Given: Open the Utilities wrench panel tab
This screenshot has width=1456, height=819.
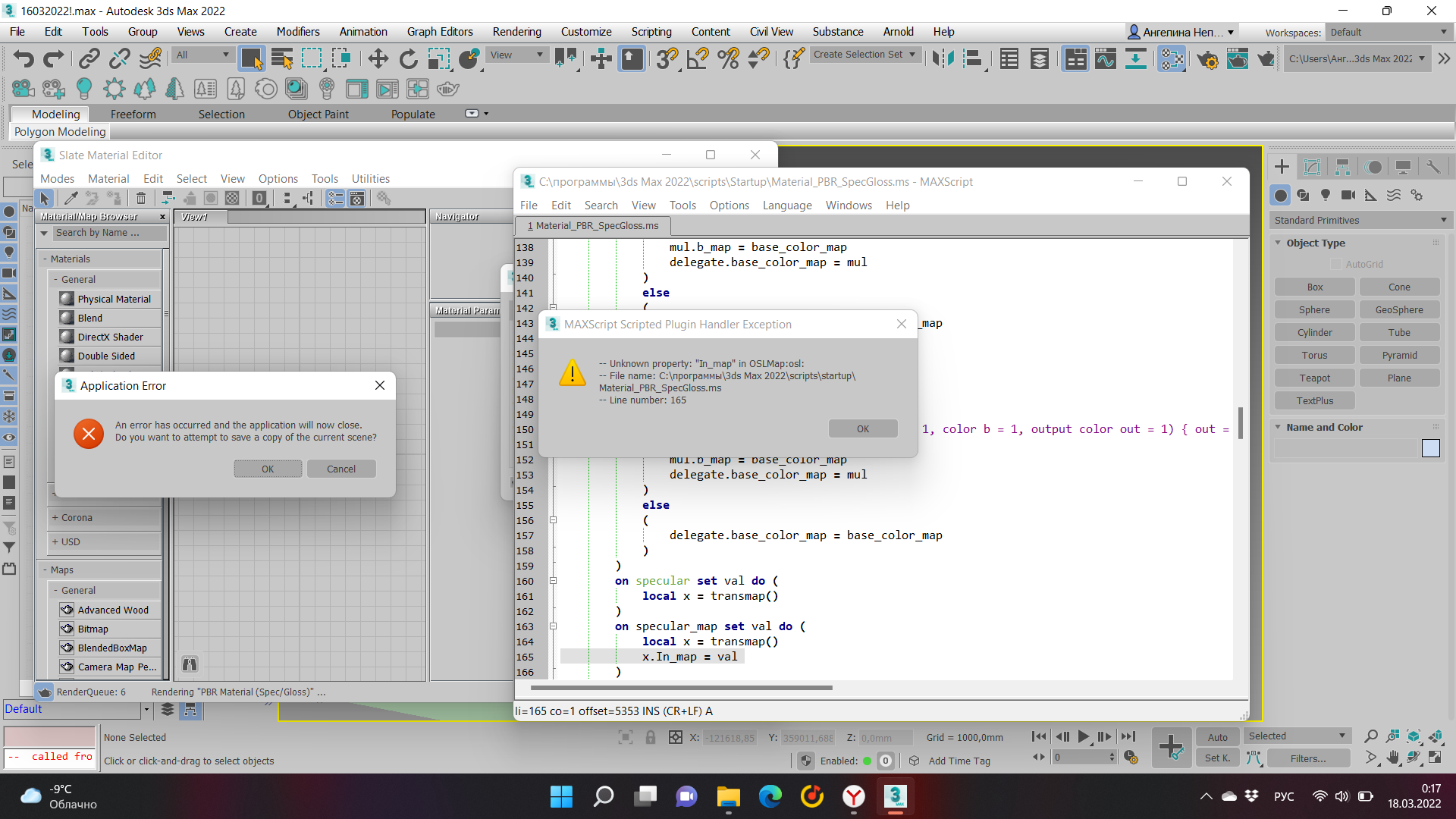Looking at the screenshot, I should [1433, 167].
